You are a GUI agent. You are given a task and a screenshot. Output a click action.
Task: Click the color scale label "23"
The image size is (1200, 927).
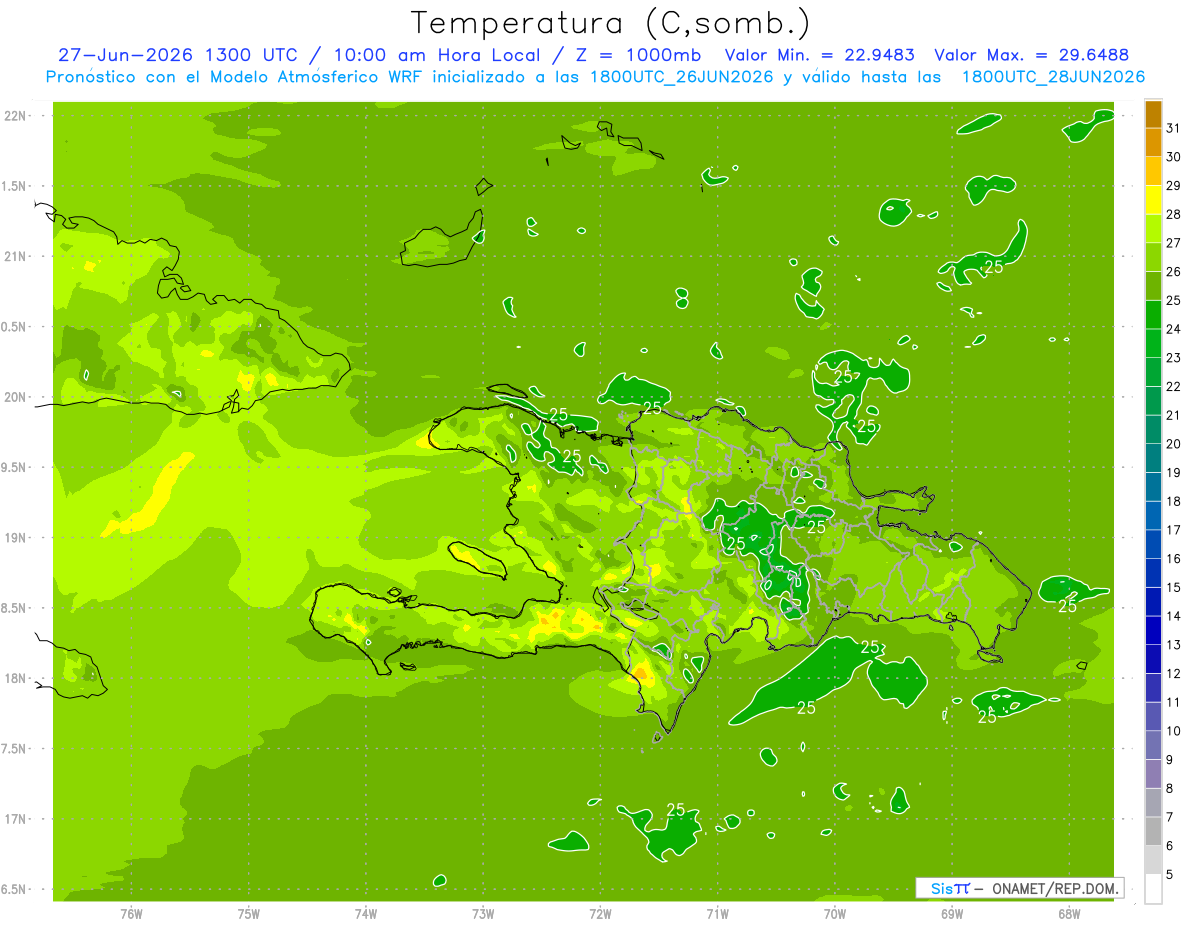click(x=1173, y=358)
